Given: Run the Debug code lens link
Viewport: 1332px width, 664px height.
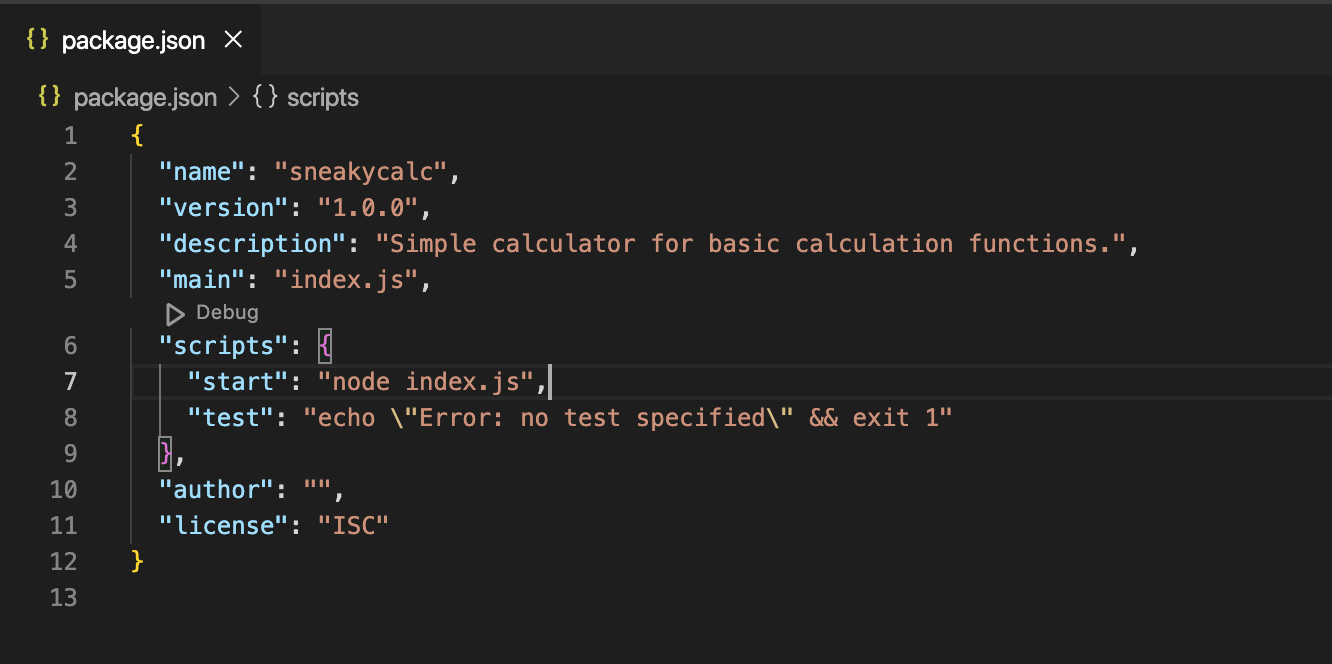Looking at the screenshot, I should (227, 313).
